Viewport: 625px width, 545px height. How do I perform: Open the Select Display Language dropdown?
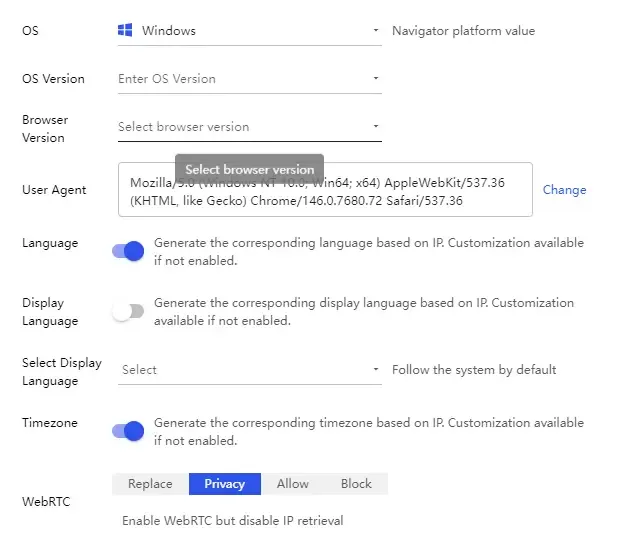(x=250, y=370)
